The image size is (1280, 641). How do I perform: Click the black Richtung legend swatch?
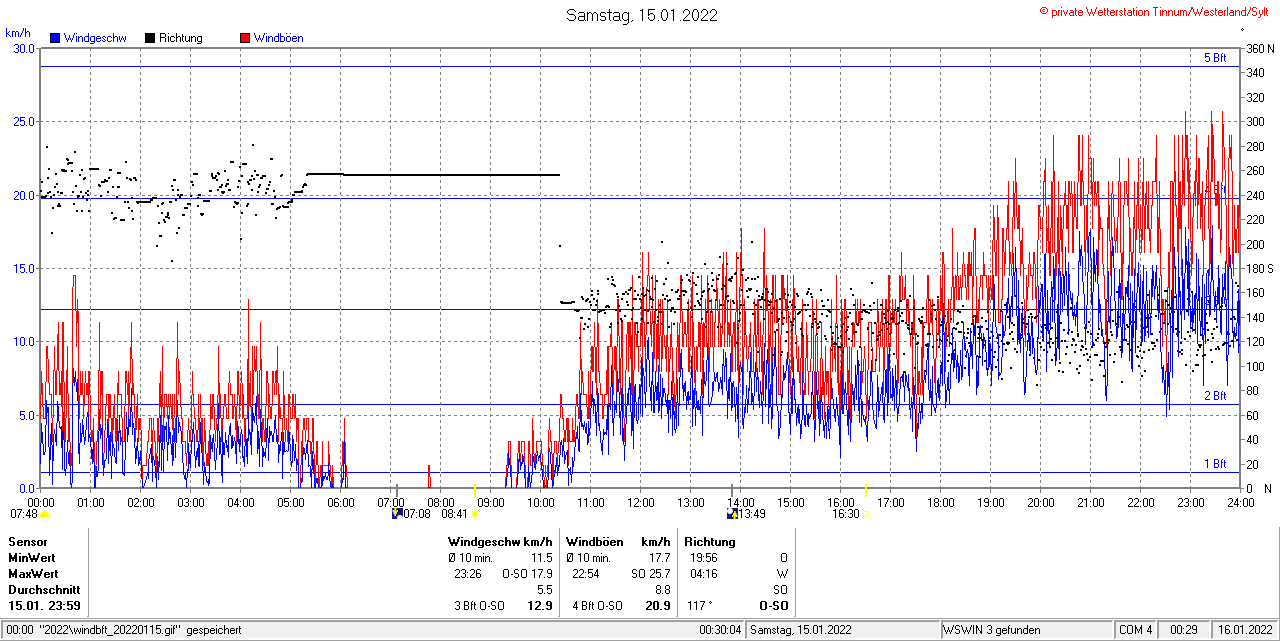(x=150, y=38)
